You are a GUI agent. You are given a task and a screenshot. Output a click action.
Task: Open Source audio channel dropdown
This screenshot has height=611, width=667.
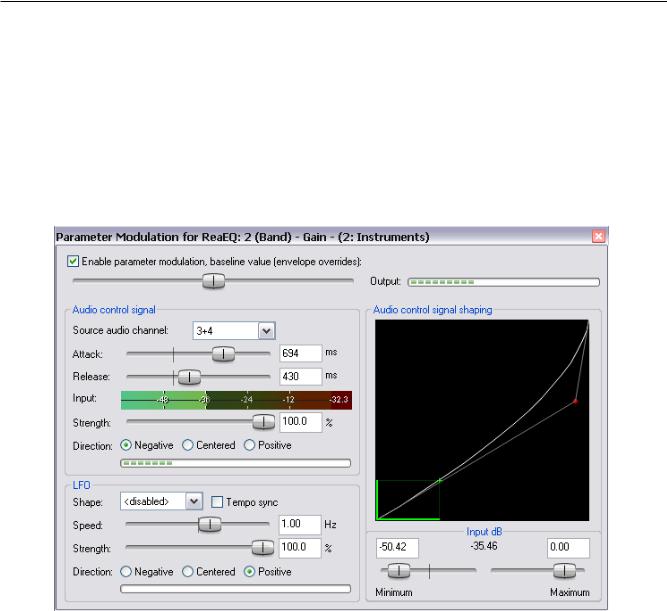(266, 331)
